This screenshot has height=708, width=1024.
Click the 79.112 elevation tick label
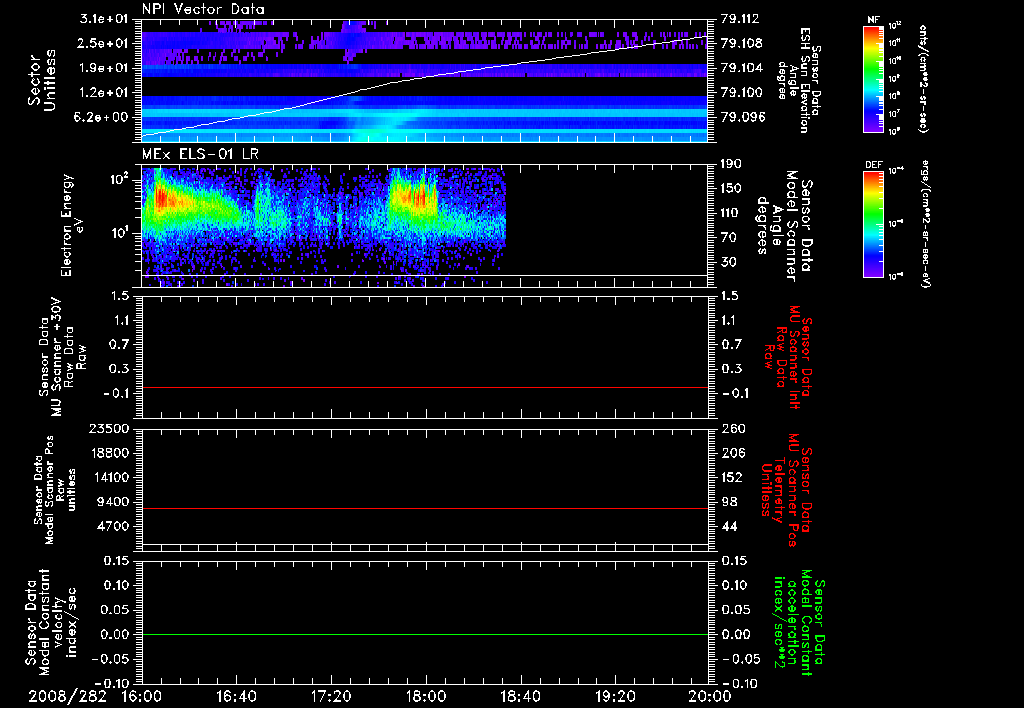point(741,19)
